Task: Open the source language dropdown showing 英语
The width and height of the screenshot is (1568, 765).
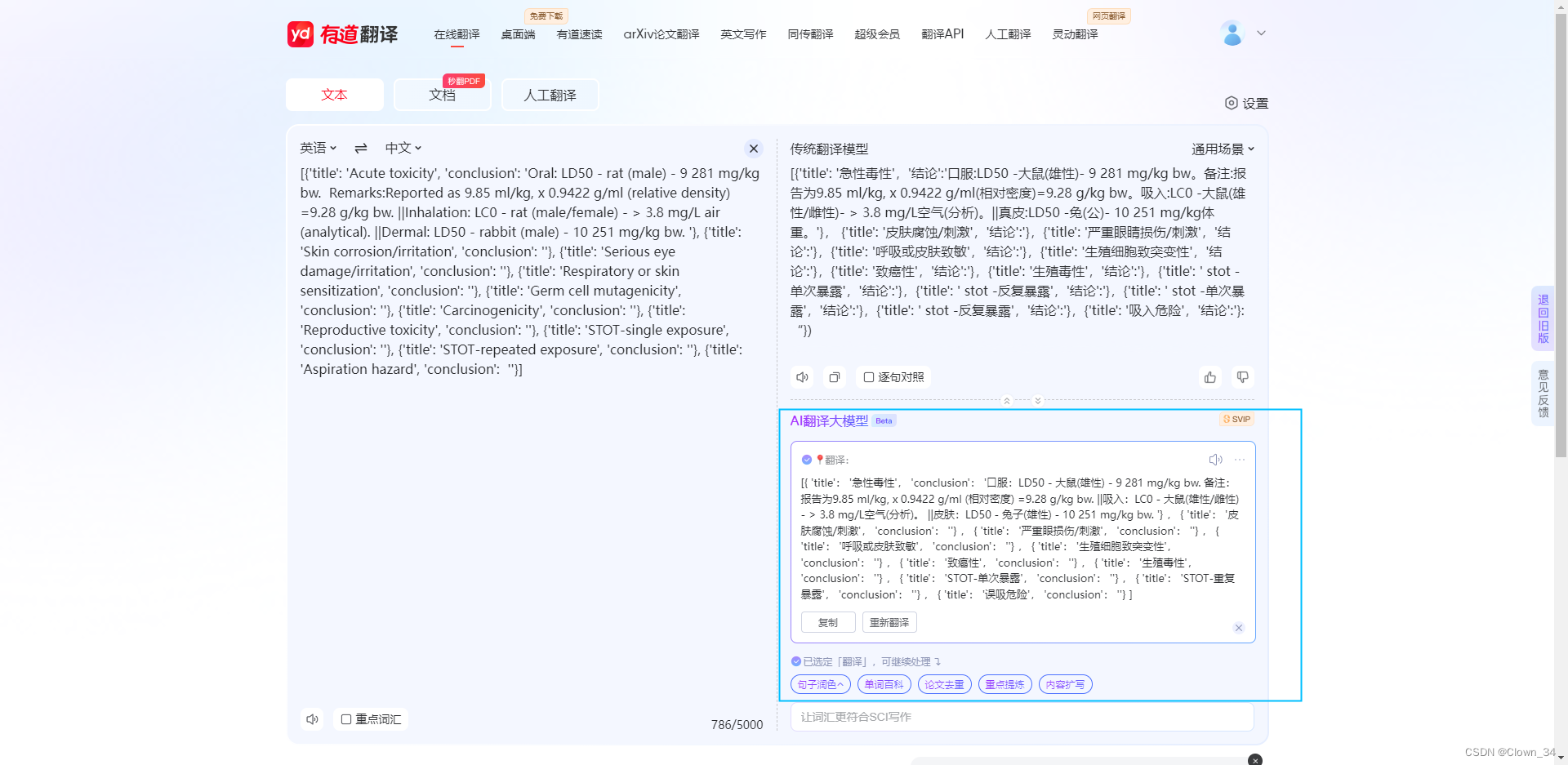Action: pos(318,148)
